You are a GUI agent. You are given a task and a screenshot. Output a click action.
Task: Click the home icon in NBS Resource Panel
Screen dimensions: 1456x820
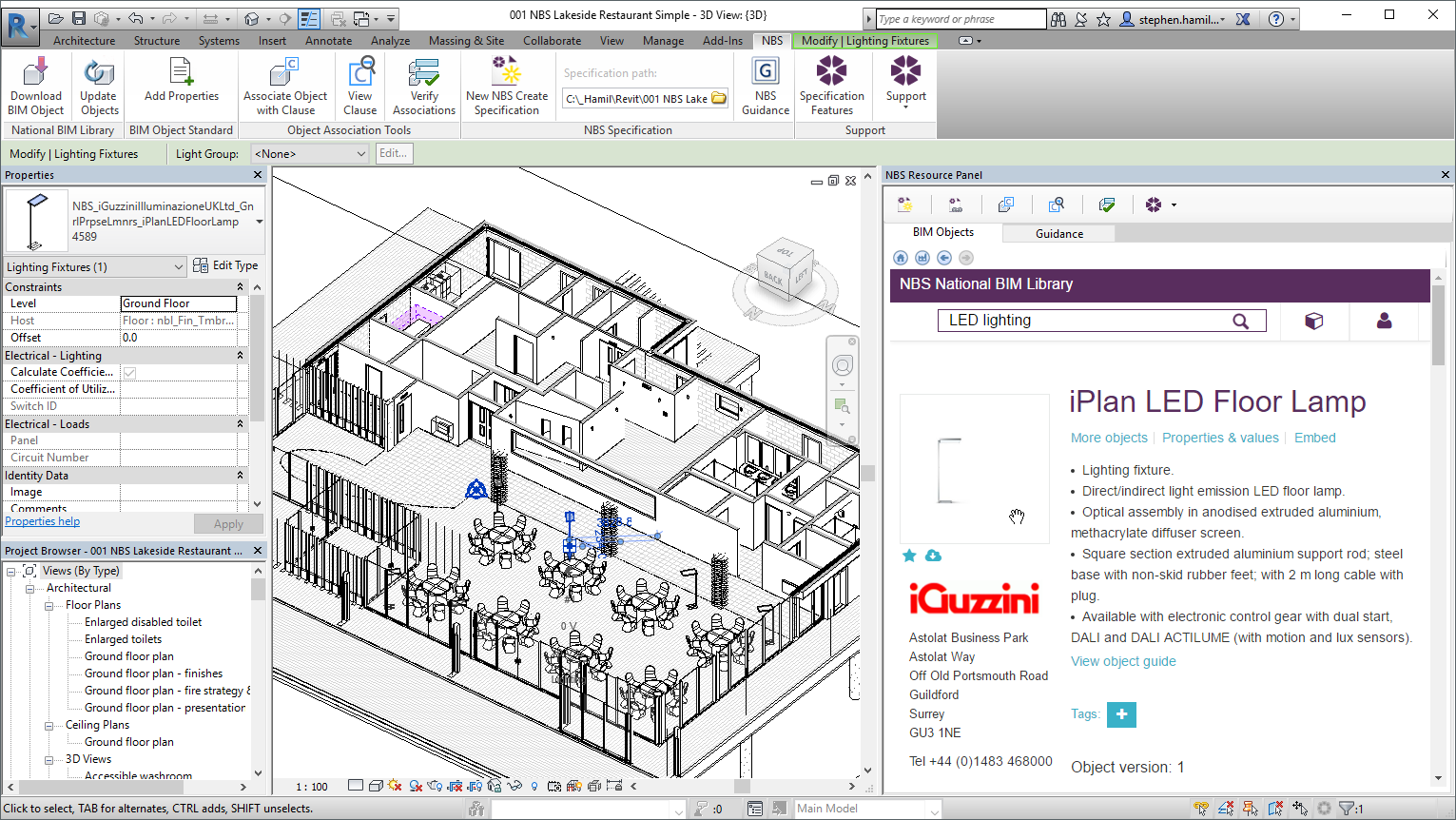[900, 257]
